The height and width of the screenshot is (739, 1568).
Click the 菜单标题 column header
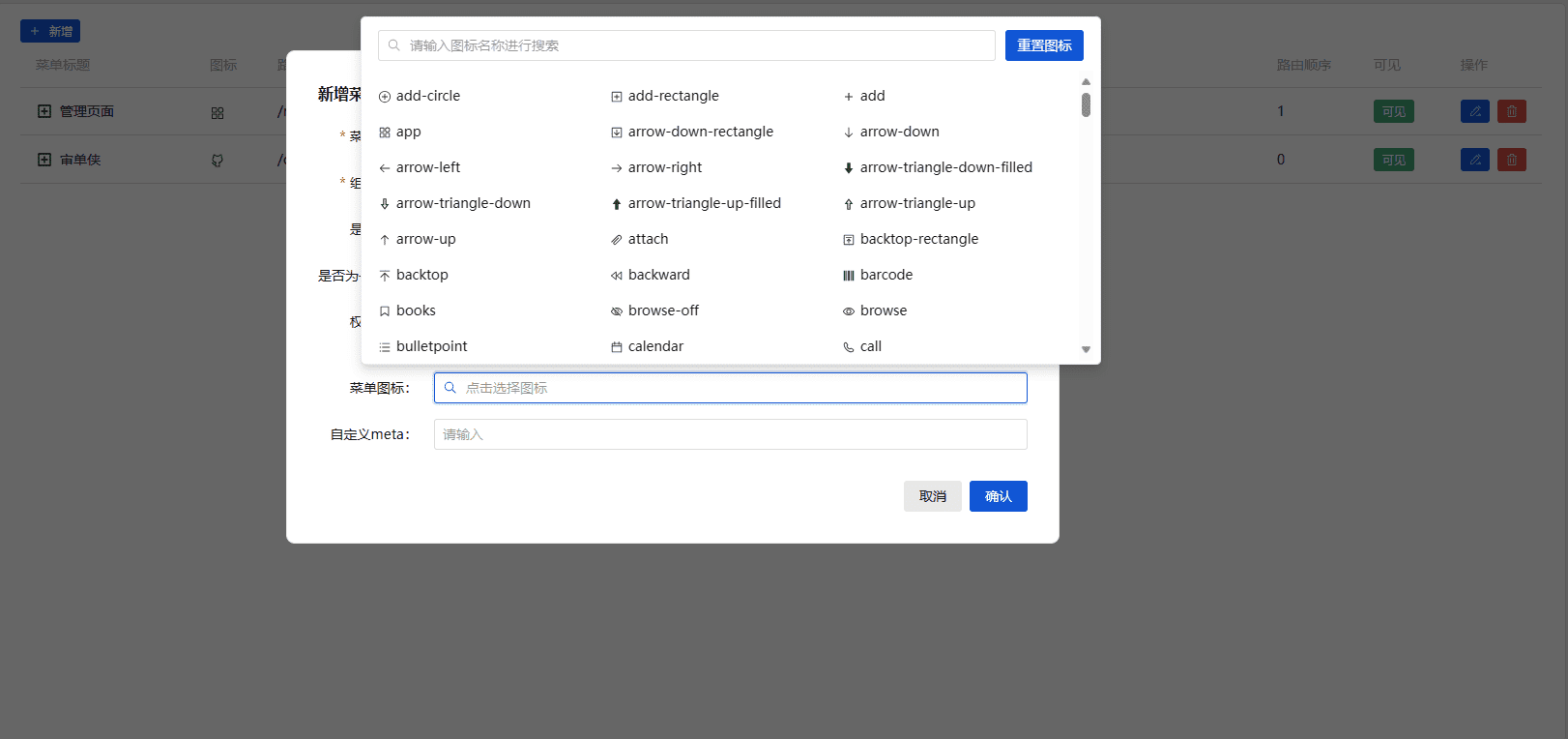click(x=63, y=65)
